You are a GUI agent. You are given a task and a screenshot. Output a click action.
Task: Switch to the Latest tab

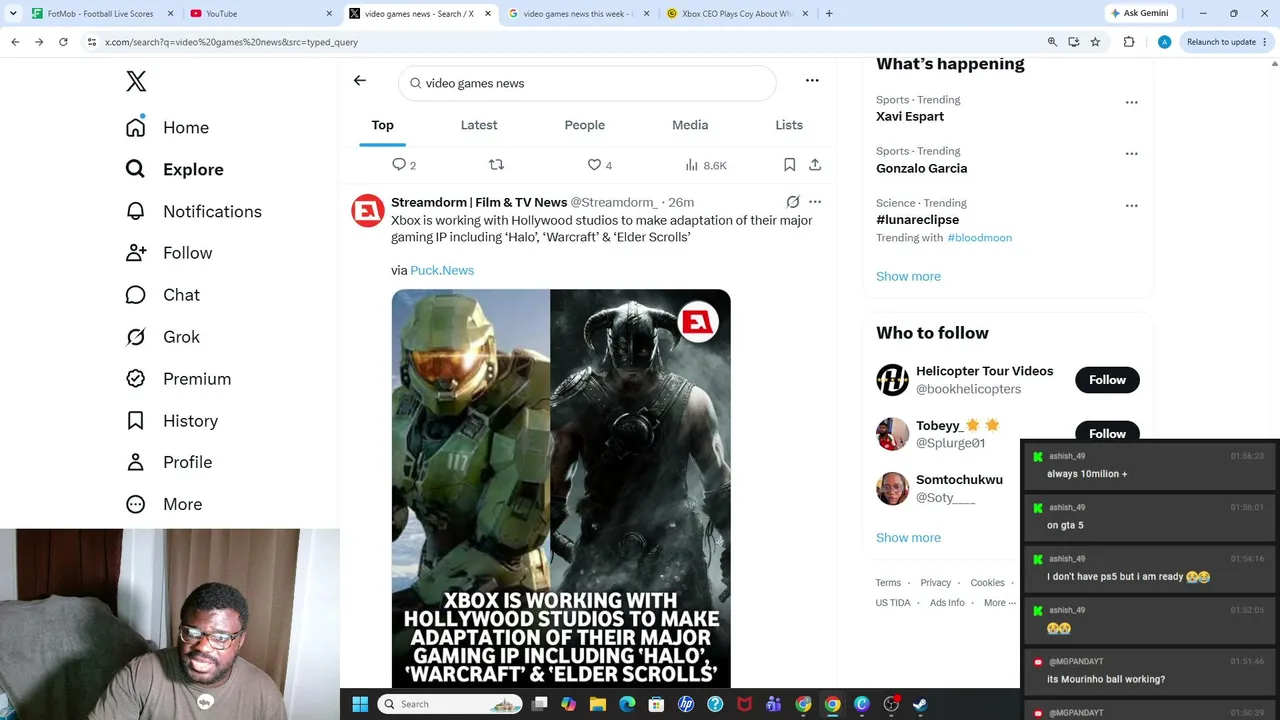pyautogui.click(x=479, y=125)
